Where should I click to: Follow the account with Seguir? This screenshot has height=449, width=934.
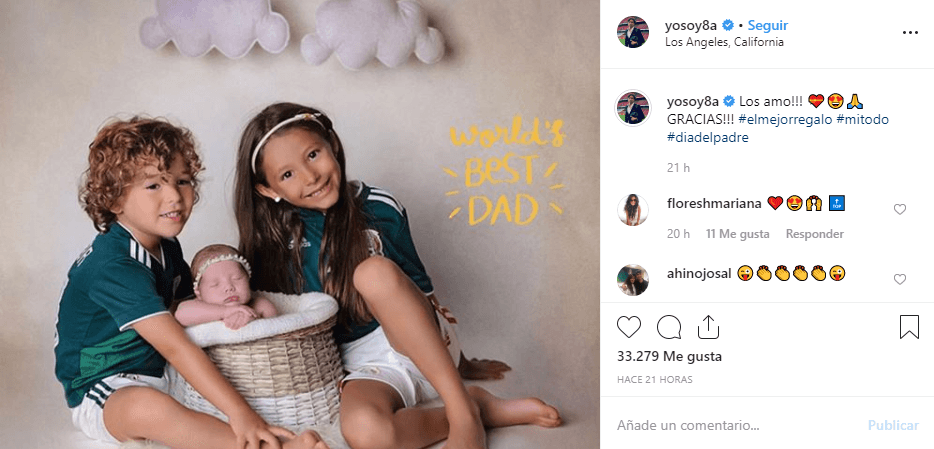pyautogui.click(x=768, y=26)
